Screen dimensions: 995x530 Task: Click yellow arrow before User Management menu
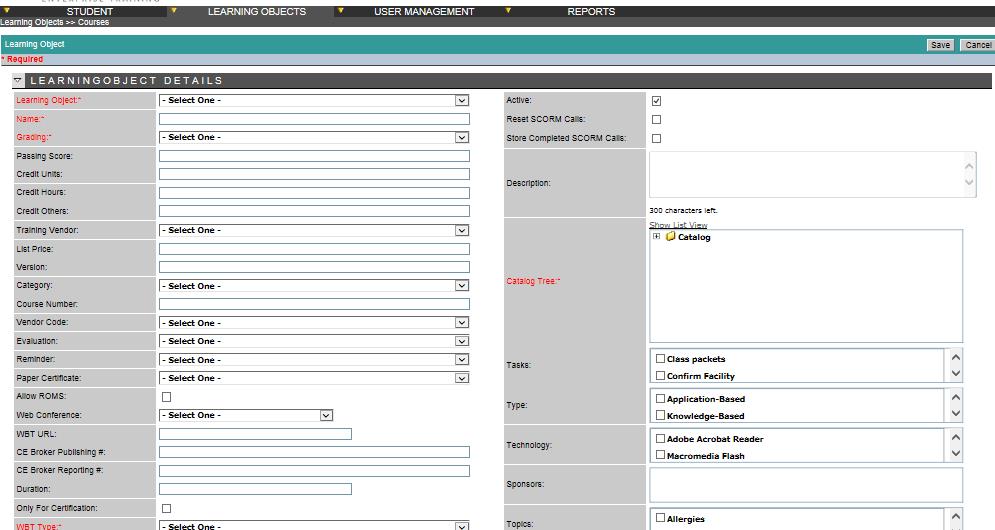(341, 11)
